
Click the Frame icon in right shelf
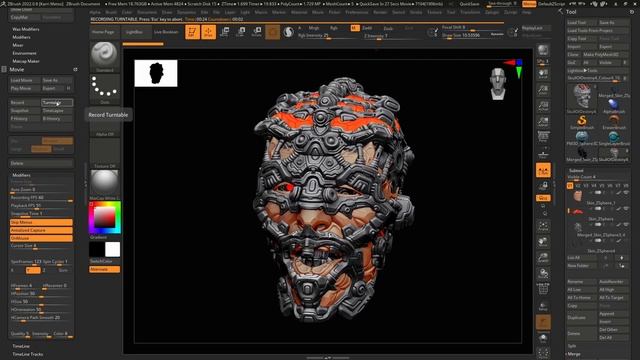pyautogui.click(x=543, y=226)
